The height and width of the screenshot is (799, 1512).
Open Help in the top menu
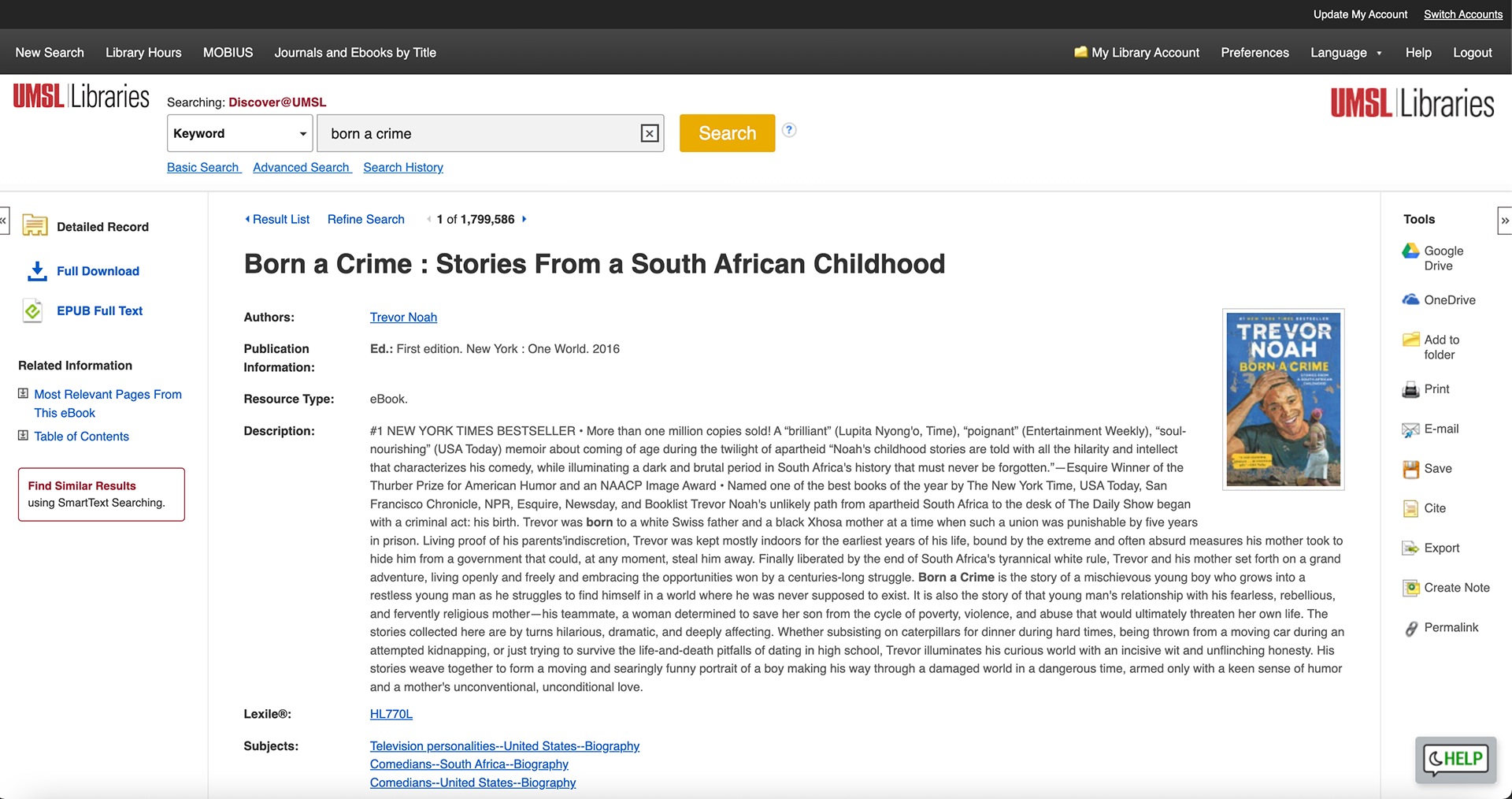click(x=1418, y=52)
